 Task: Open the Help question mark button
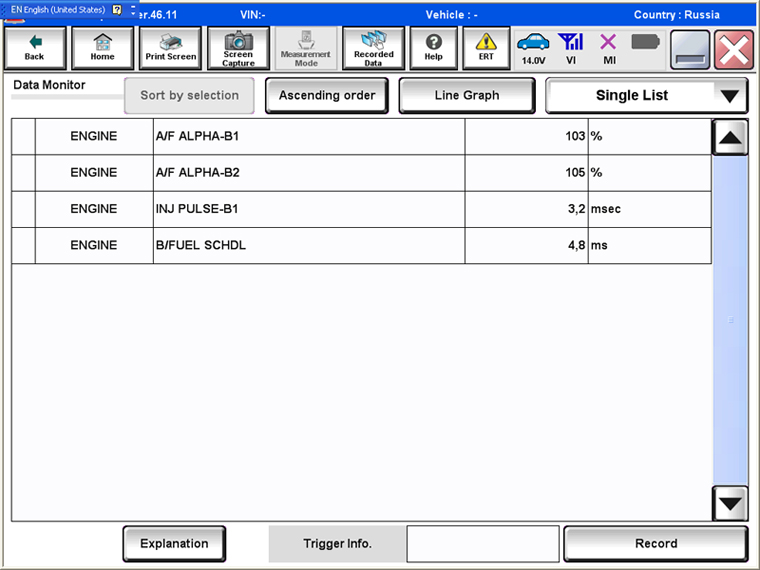pos(433,48)
